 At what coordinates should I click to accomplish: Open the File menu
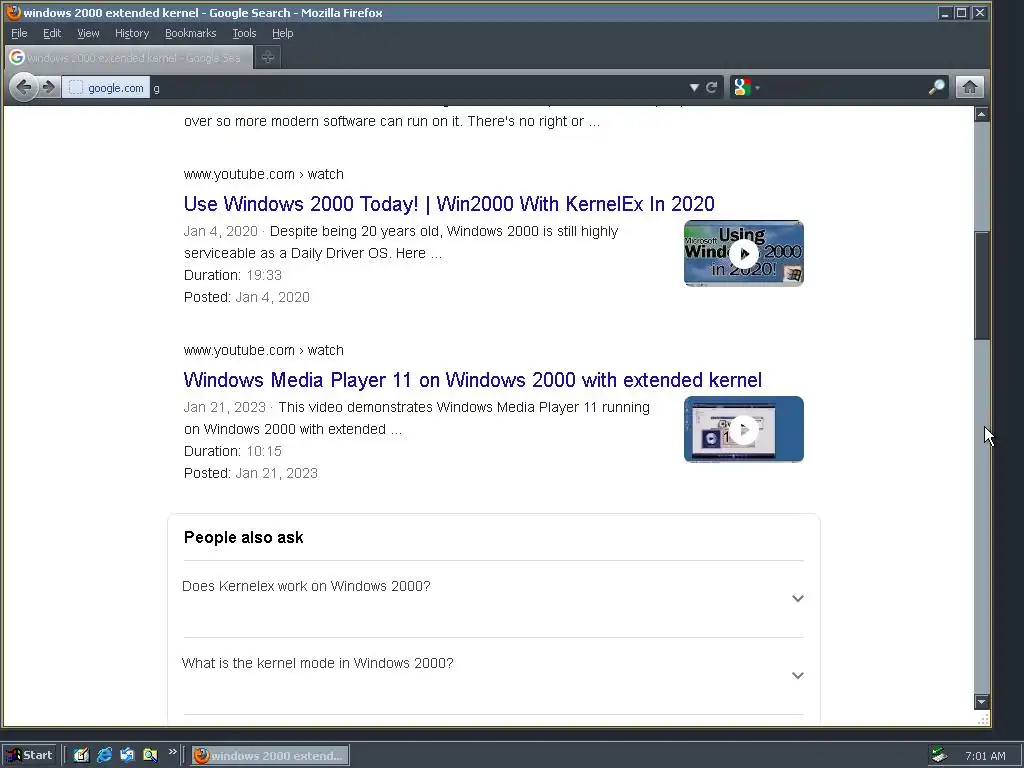click(19, 33)
